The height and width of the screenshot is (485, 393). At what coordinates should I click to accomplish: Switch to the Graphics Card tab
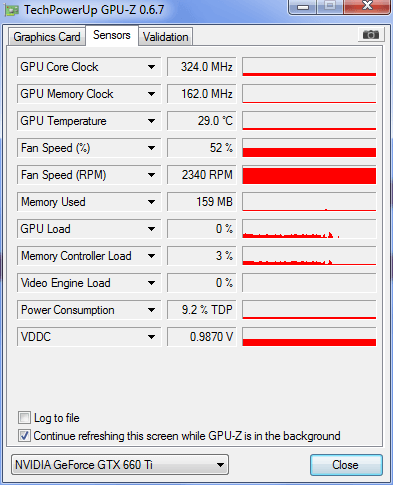point(47,37)
